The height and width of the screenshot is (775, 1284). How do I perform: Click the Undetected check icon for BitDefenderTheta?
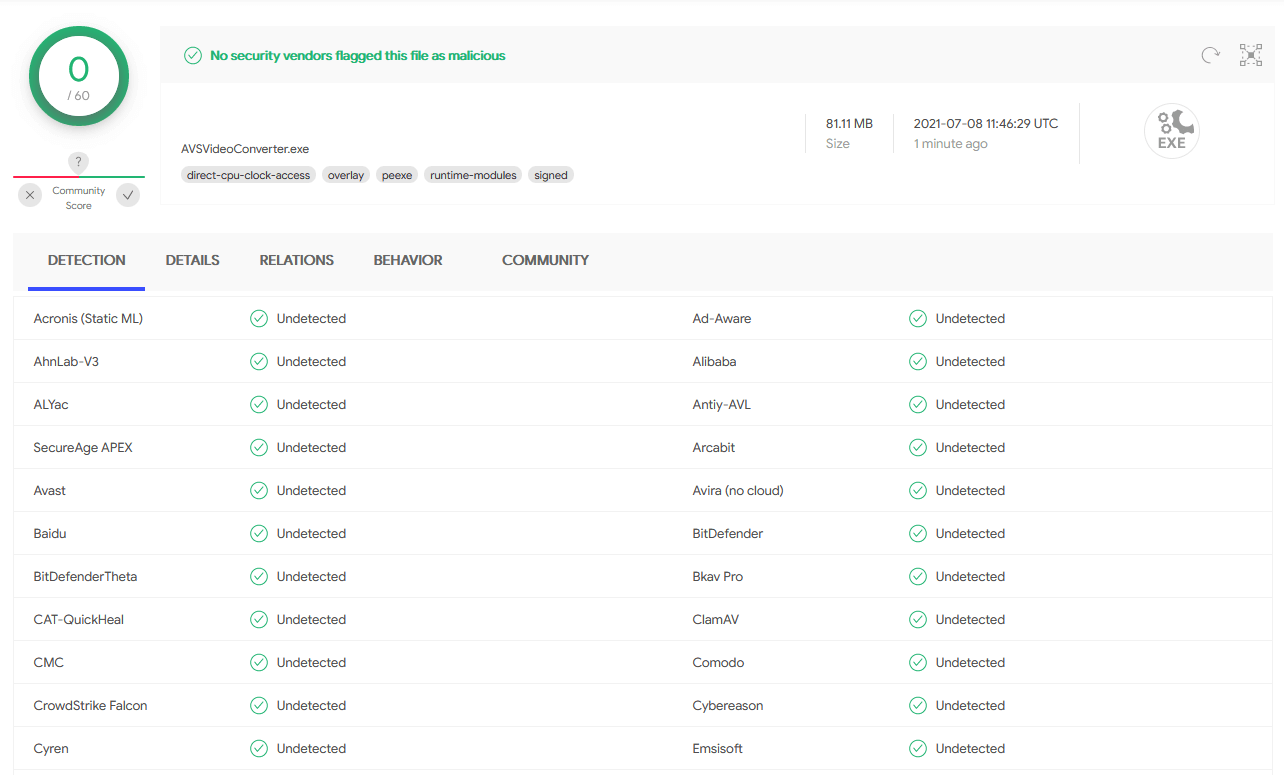(x=259, y=577)
